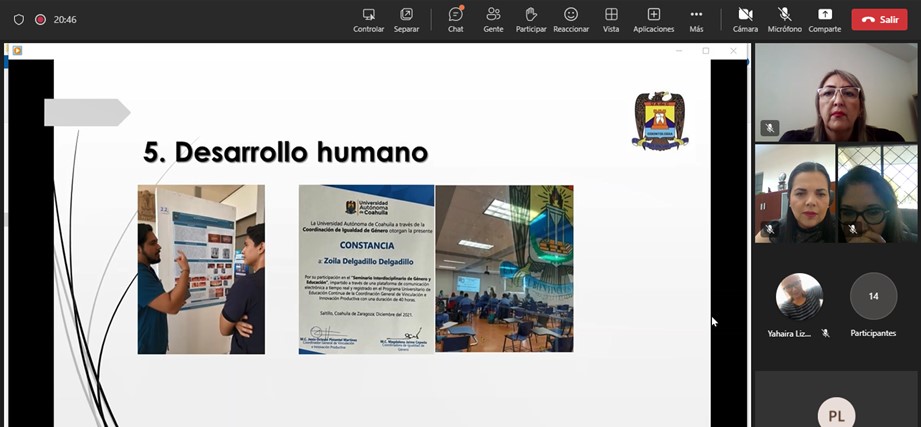Open the Vista layout options
Viewport: 921px width, 427px height.
(611, 18)
